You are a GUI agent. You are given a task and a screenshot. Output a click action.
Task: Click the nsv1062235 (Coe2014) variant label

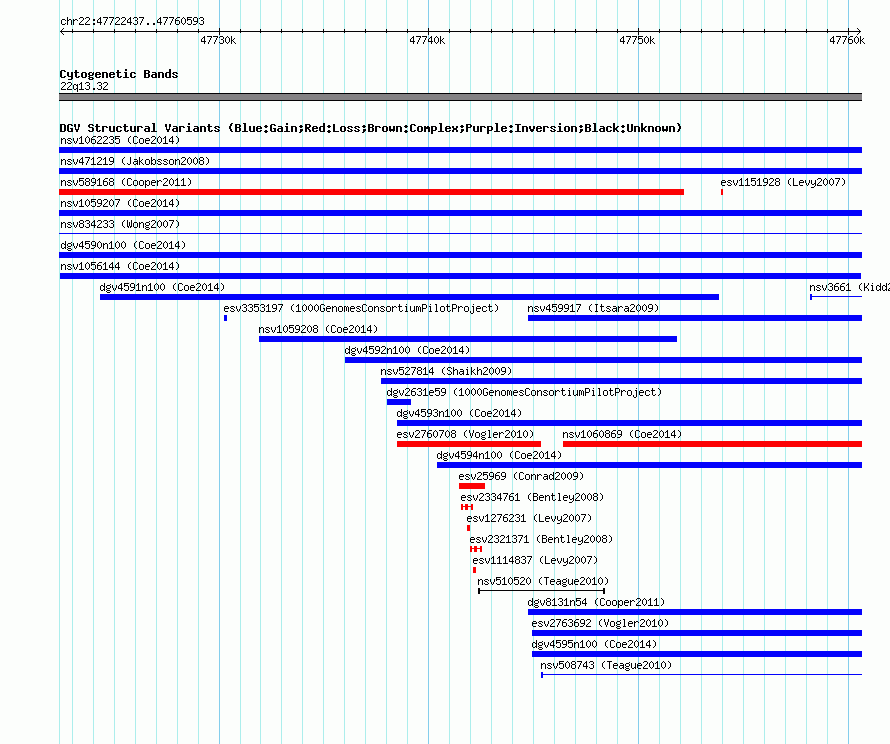click(120, 140)
